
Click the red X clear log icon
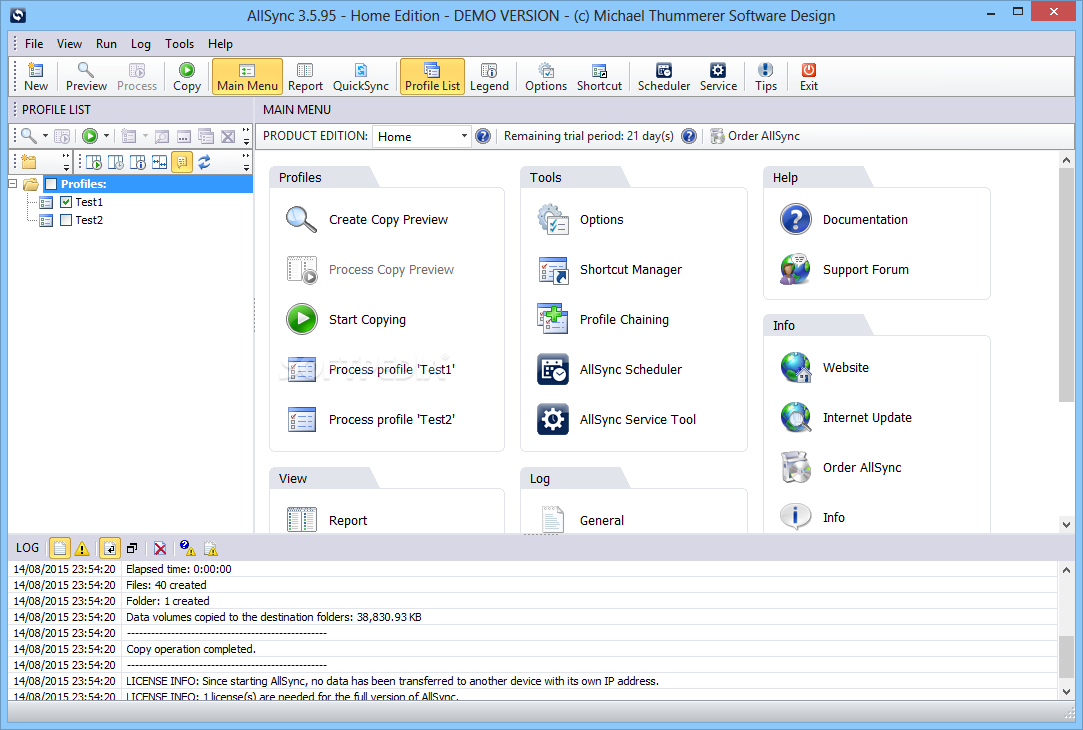(160, 548)
